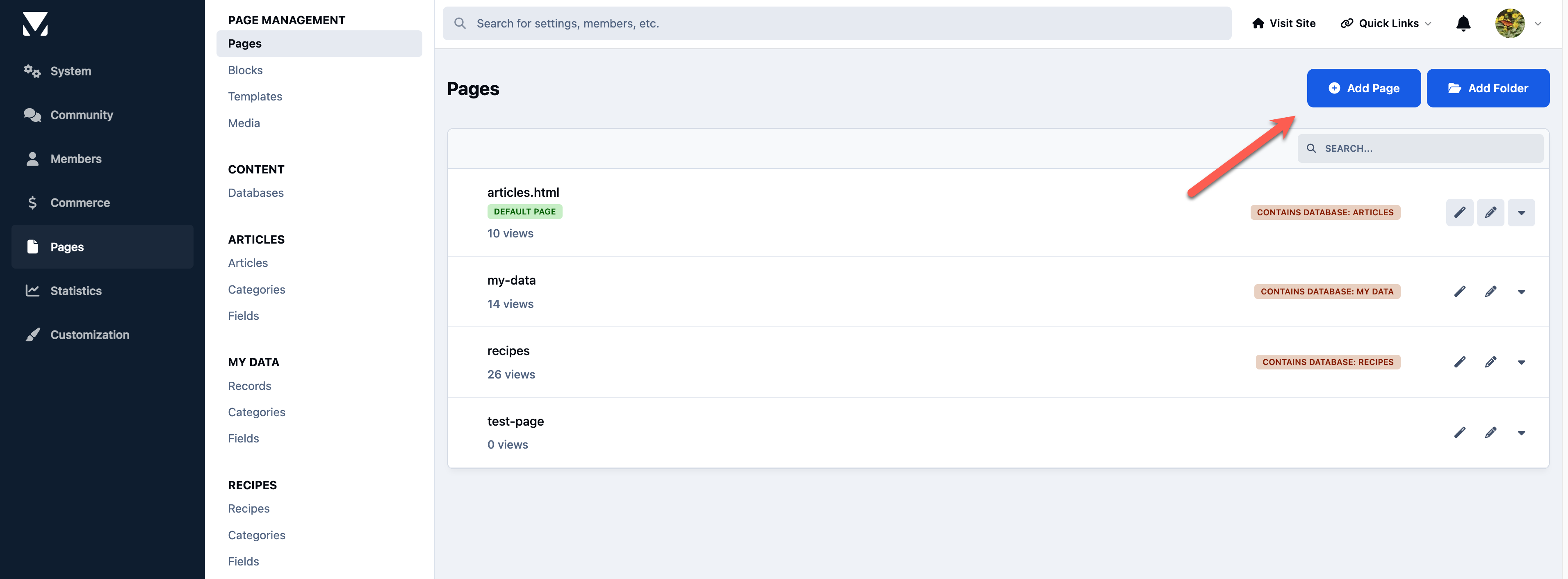This screenshot has height=579, width=1568.
Task: Click the slim pen icon in test-page row
Action: coord(1460,433)
